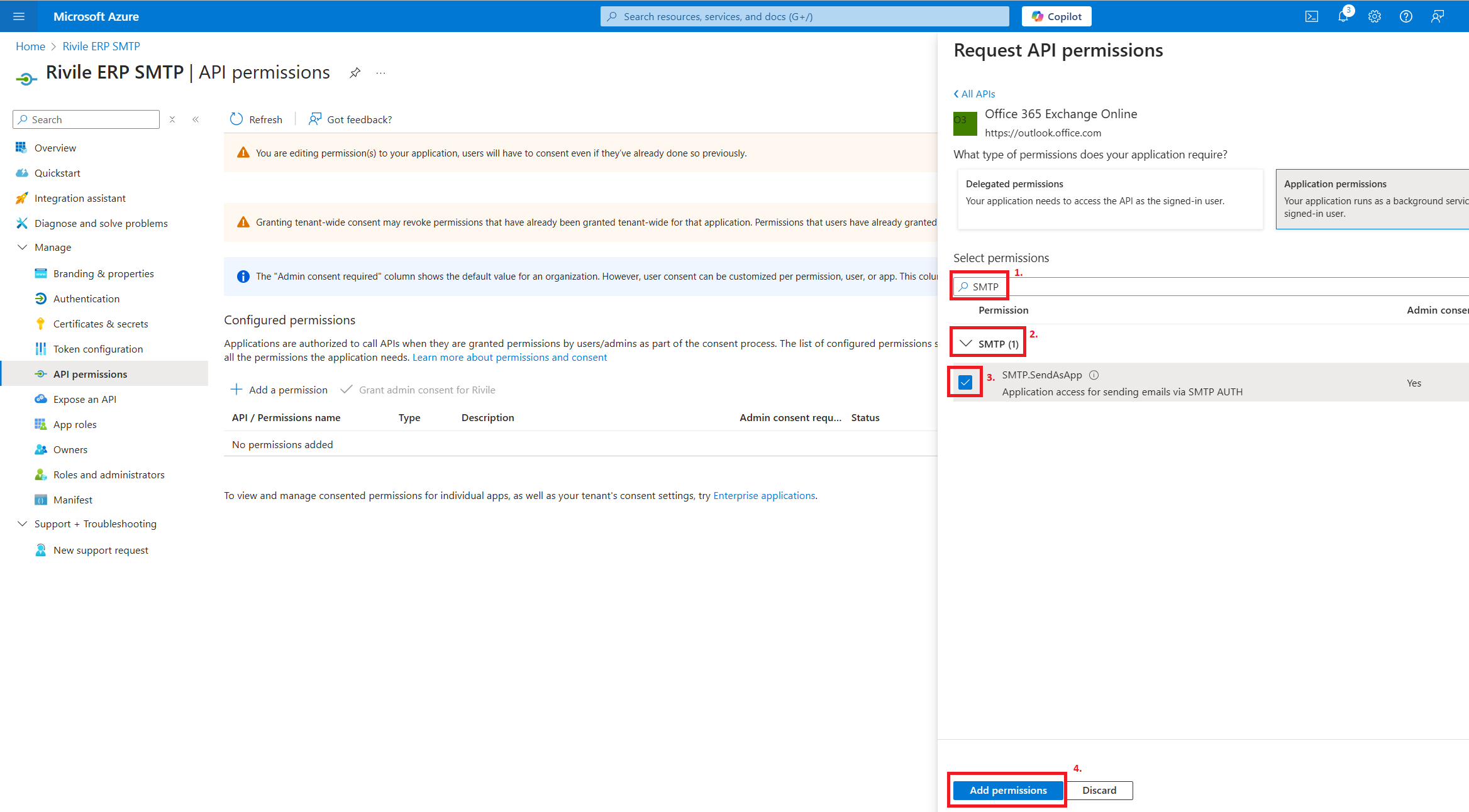Image resolution: width=1469 pixels, height=812 pixels.
Task: Click the SMTP.SendAsApp info icon
Action: click(1094, 375)
